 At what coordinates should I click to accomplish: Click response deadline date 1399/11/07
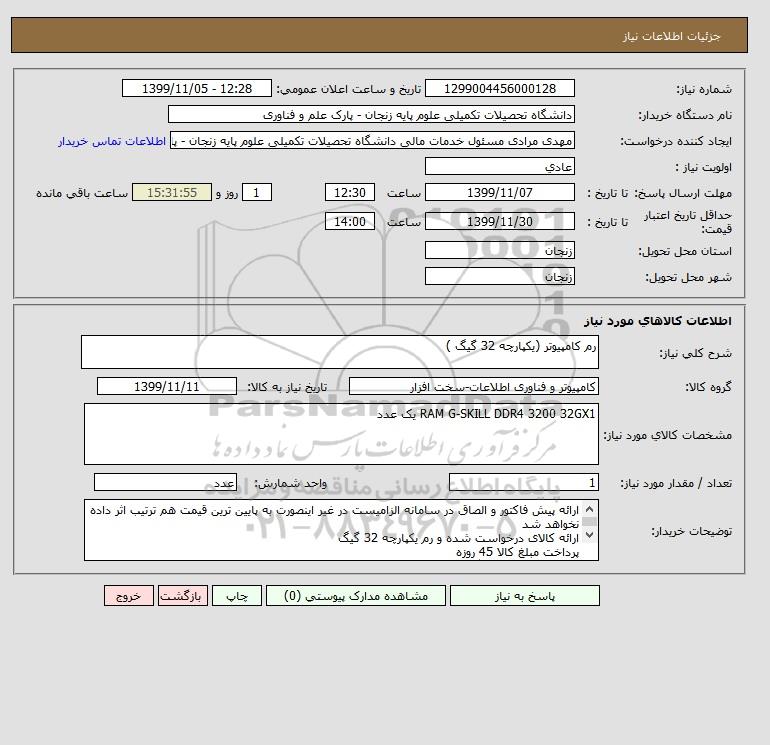coord(499,193)
